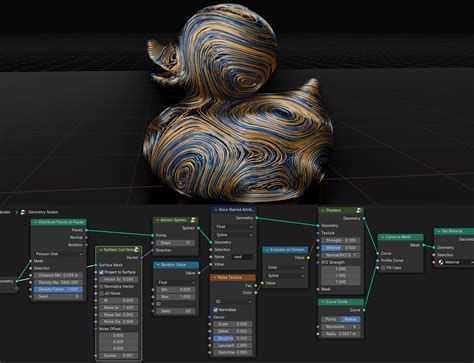
Task: Click the Roughness slider in Noise Texture
Action: tap(233, 338)
